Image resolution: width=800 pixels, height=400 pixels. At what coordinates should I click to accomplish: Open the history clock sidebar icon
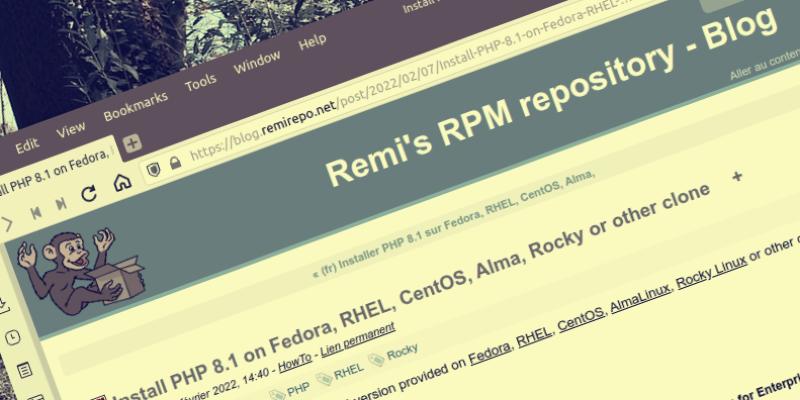[x=12, y=337]
